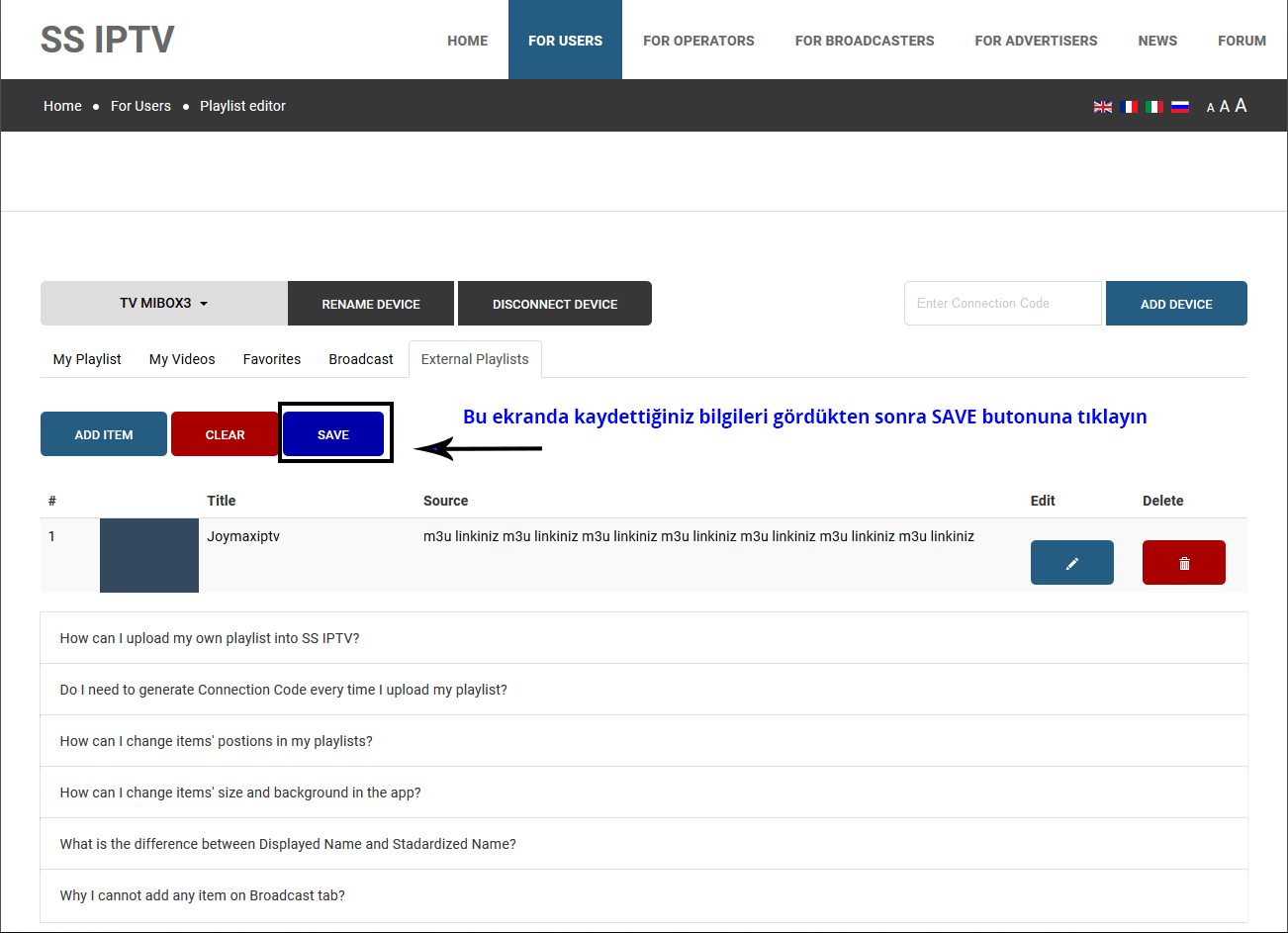Viewport: 1288px width, 933px height.
Task: Go to FOR OPERATORS in the top menu
Action: coord(698,41)
